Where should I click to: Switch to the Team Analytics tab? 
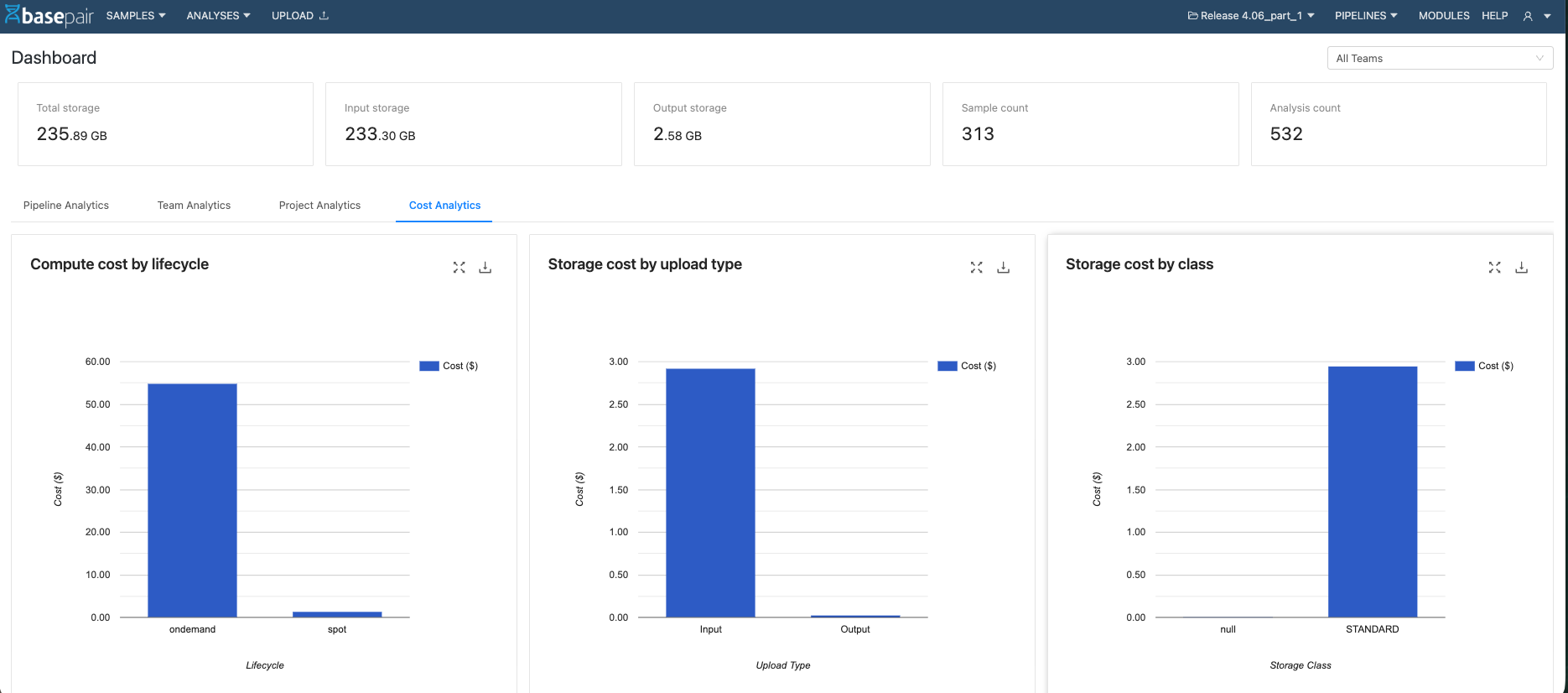tap(194, 206)
